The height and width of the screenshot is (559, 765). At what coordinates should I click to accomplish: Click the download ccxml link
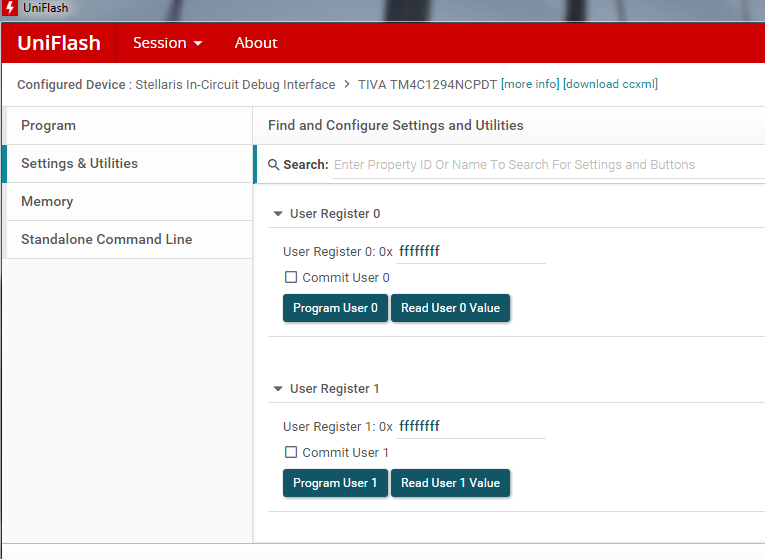610,85
